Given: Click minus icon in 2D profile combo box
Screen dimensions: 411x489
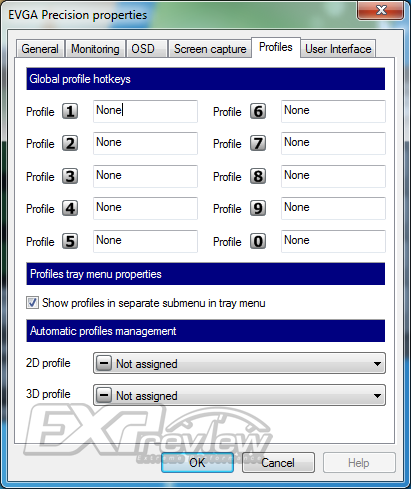Looking at the screenshot, I should coord(104,363).
